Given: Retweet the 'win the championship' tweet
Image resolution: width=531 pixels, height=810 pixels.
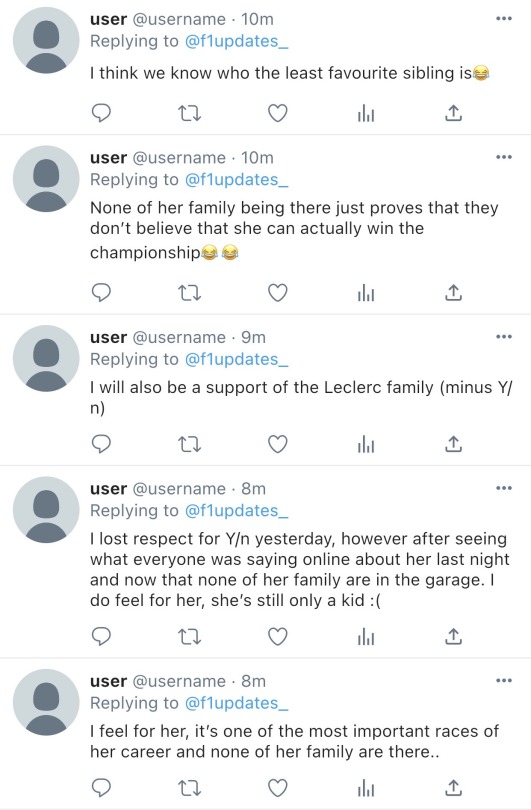Looking at the screenshot, I should pos(189,292).
